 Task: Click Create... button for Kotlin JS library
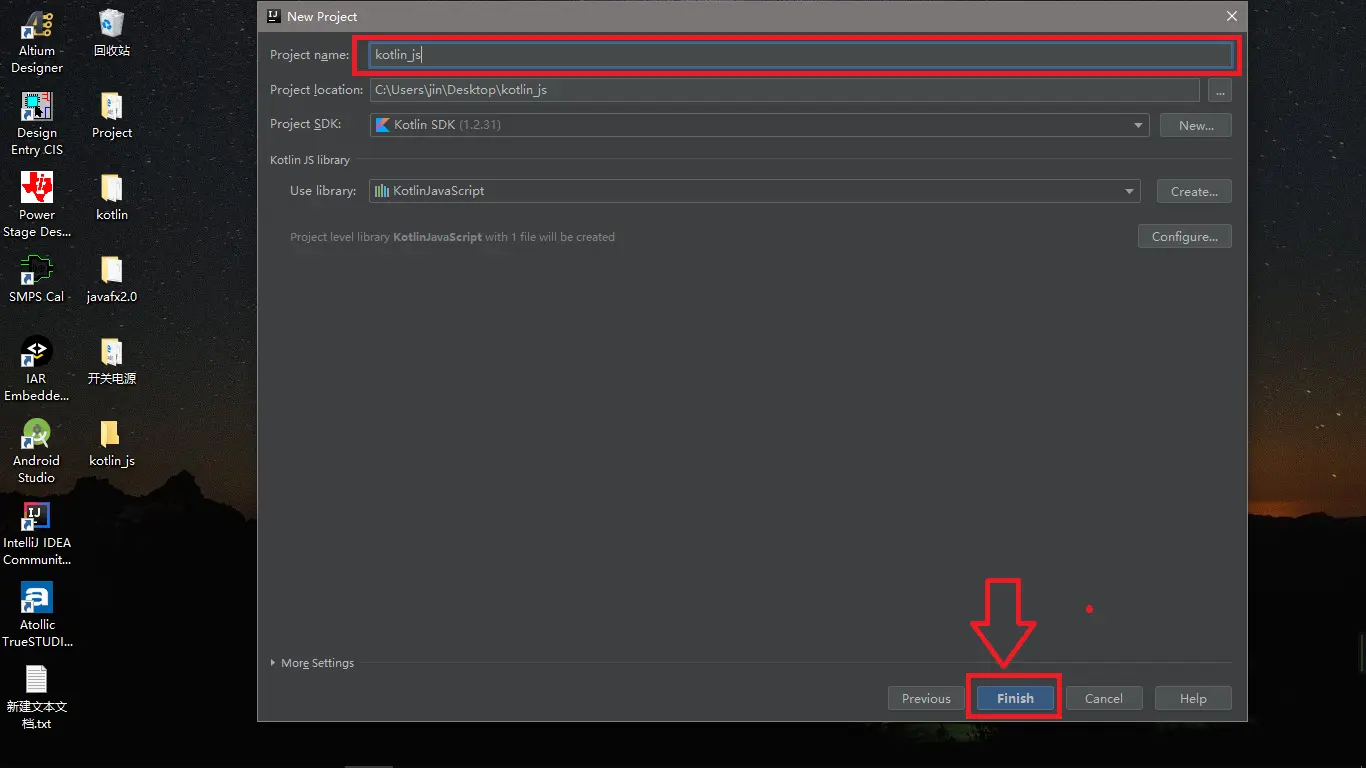[x=1194, y=191]
